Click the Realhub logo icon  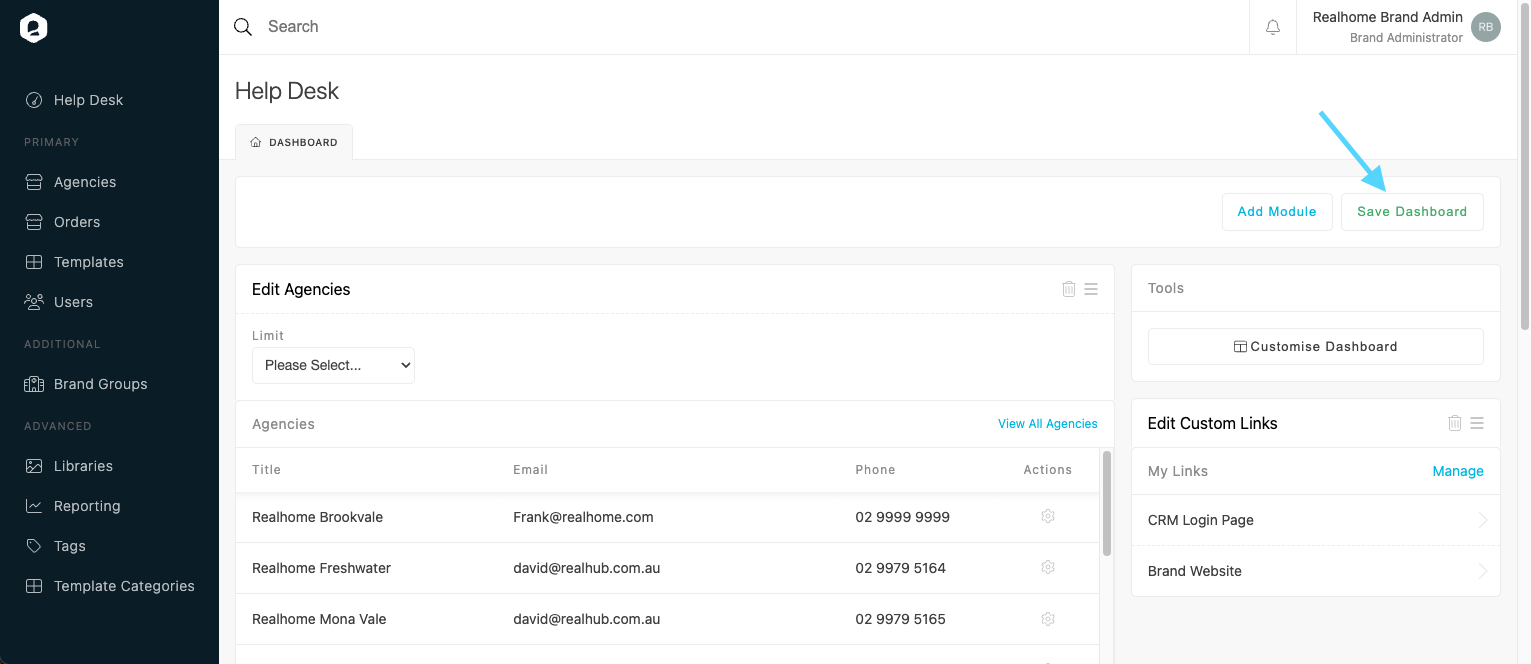pyautogui.click(x=34, y=28)
